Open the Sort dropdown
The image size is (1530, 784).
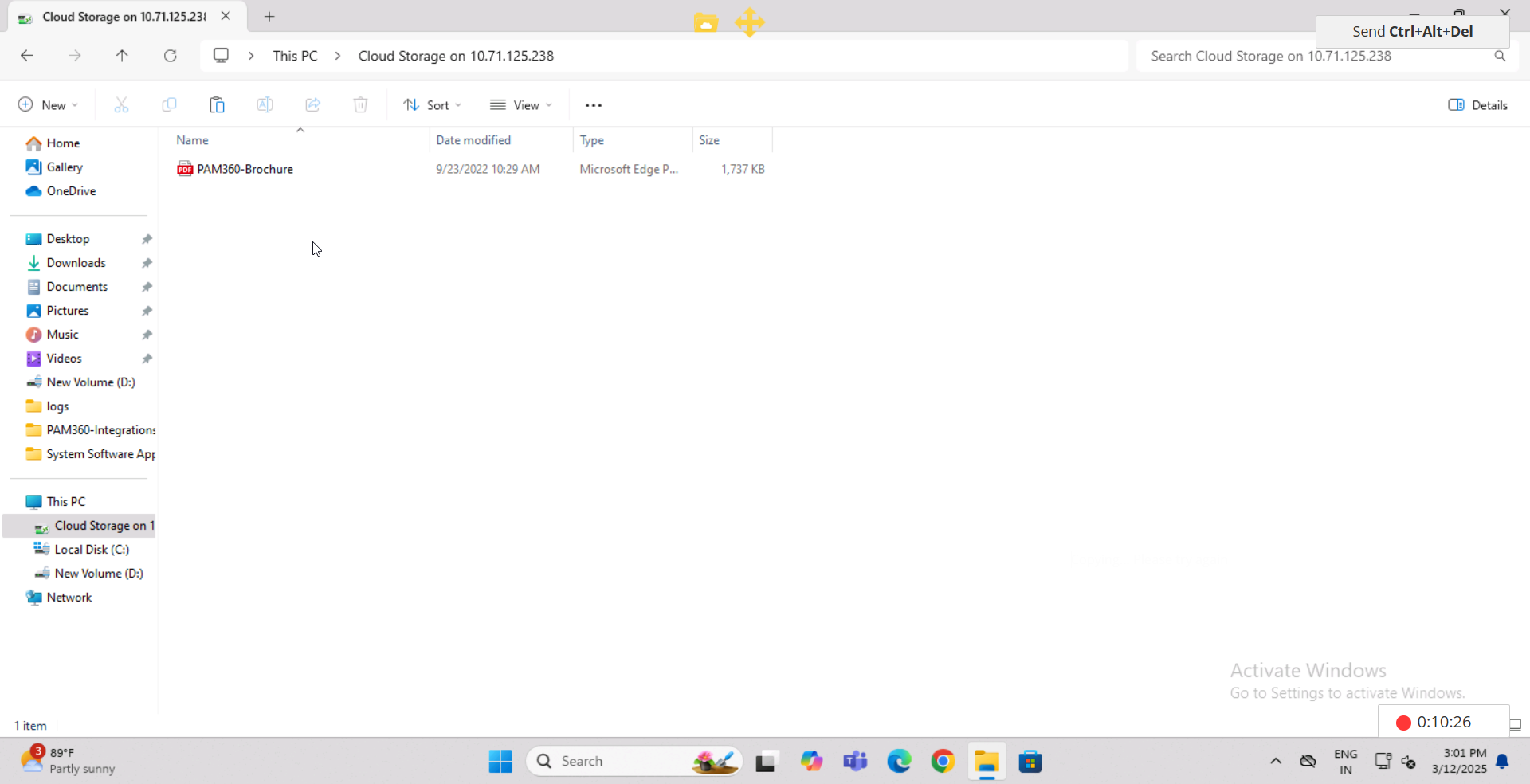click(x=432, y=104)
